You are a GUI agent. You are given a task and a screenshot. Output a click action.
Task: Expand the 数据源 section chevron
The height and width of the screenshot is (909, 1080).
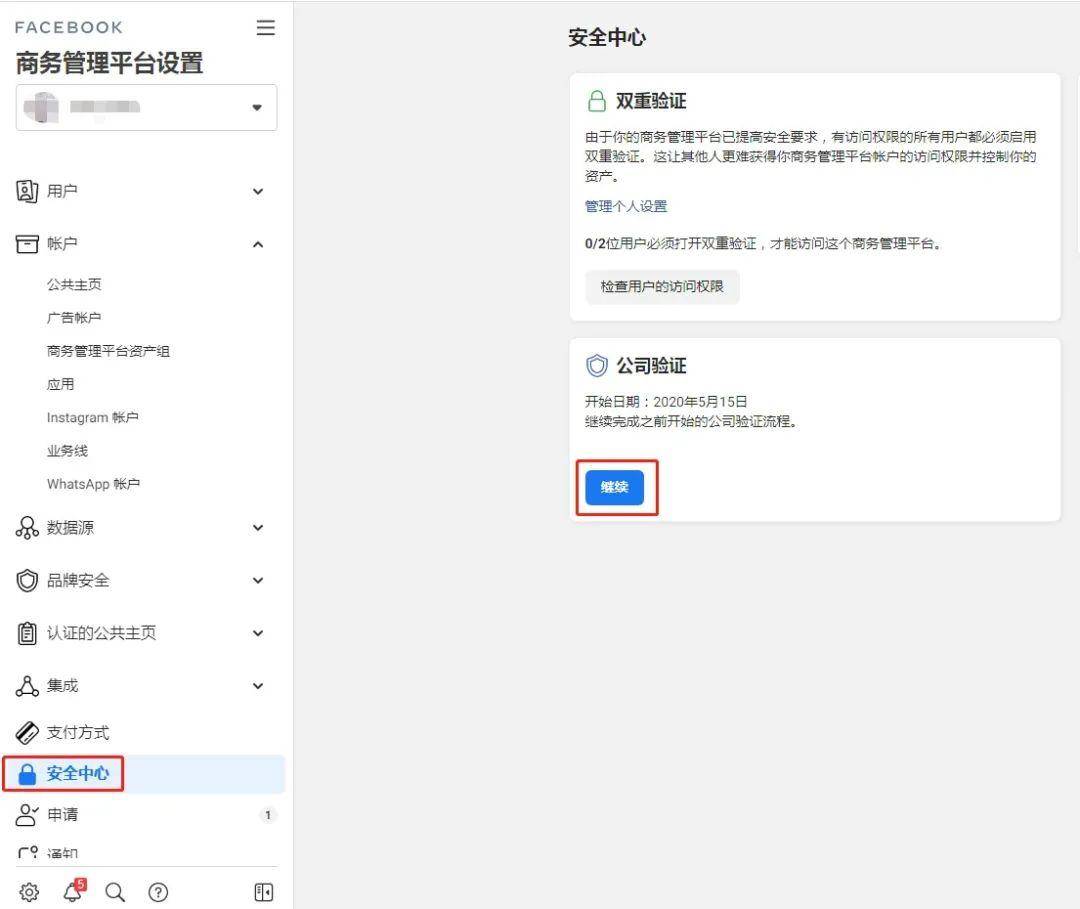pyautogui.click(x=258, y=528)
